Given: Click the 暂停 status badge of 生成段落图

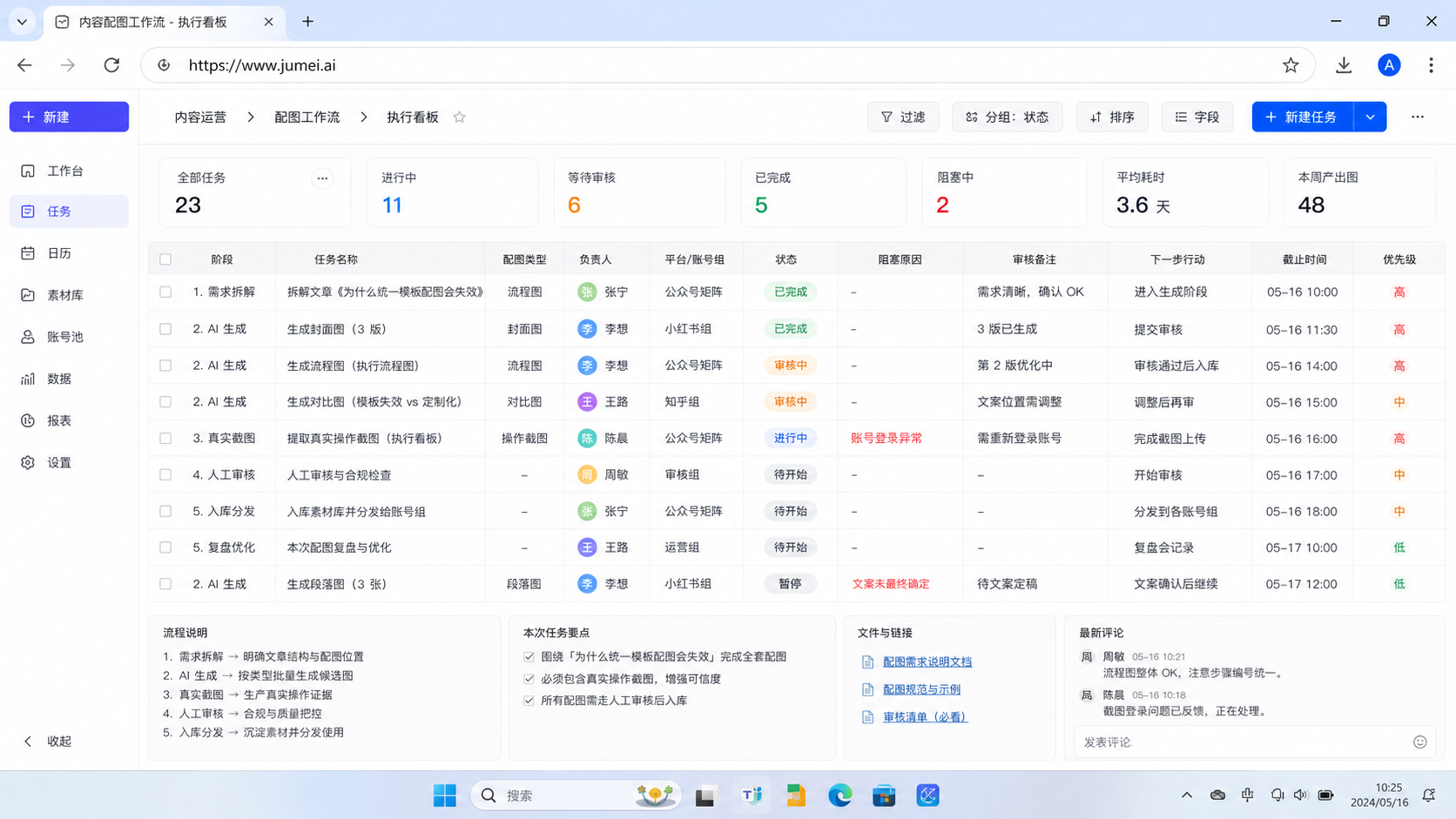Looking at the screenshot, I should [790, 584].
